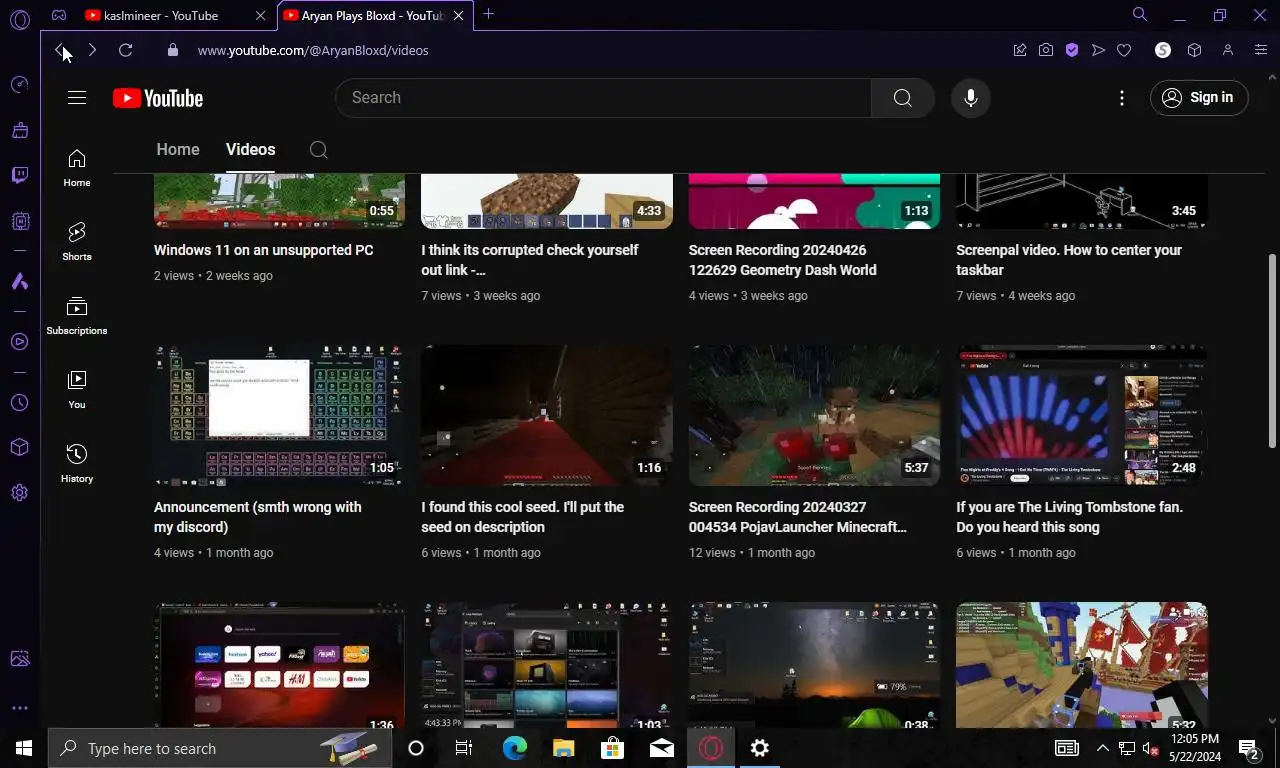Open GX Corner gamepad icon

59,15
